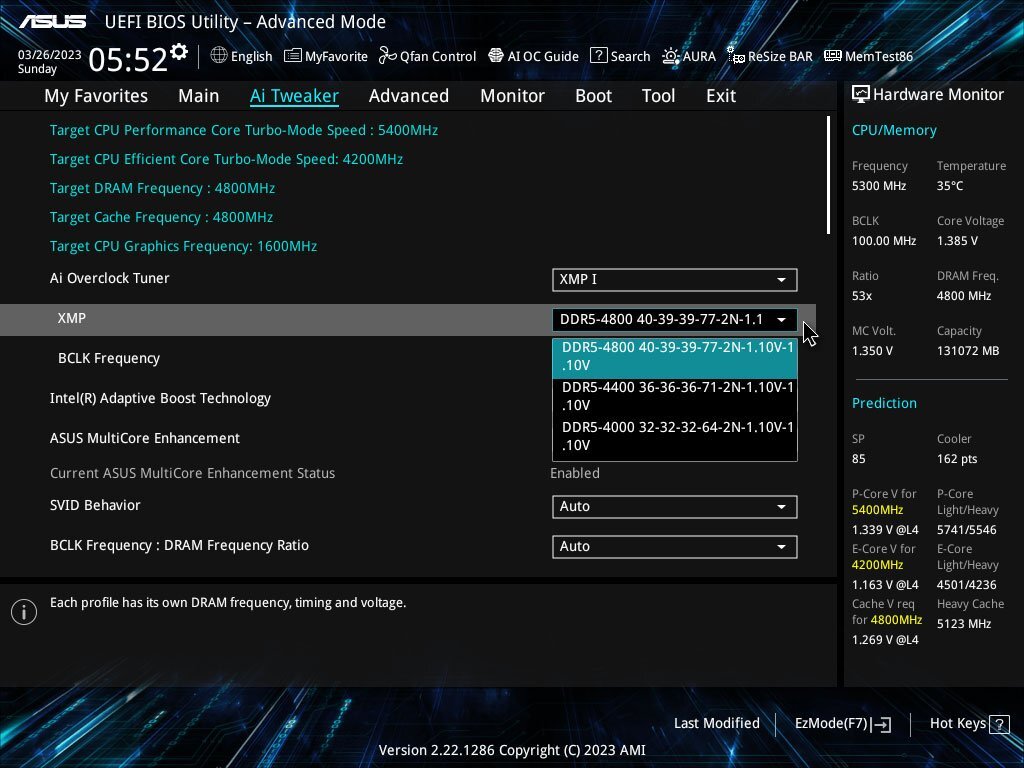1024x768 pixels.
Task: Click Target CPU Performance Core Turbo-Mode Speed text
Action: click(244, 130)
